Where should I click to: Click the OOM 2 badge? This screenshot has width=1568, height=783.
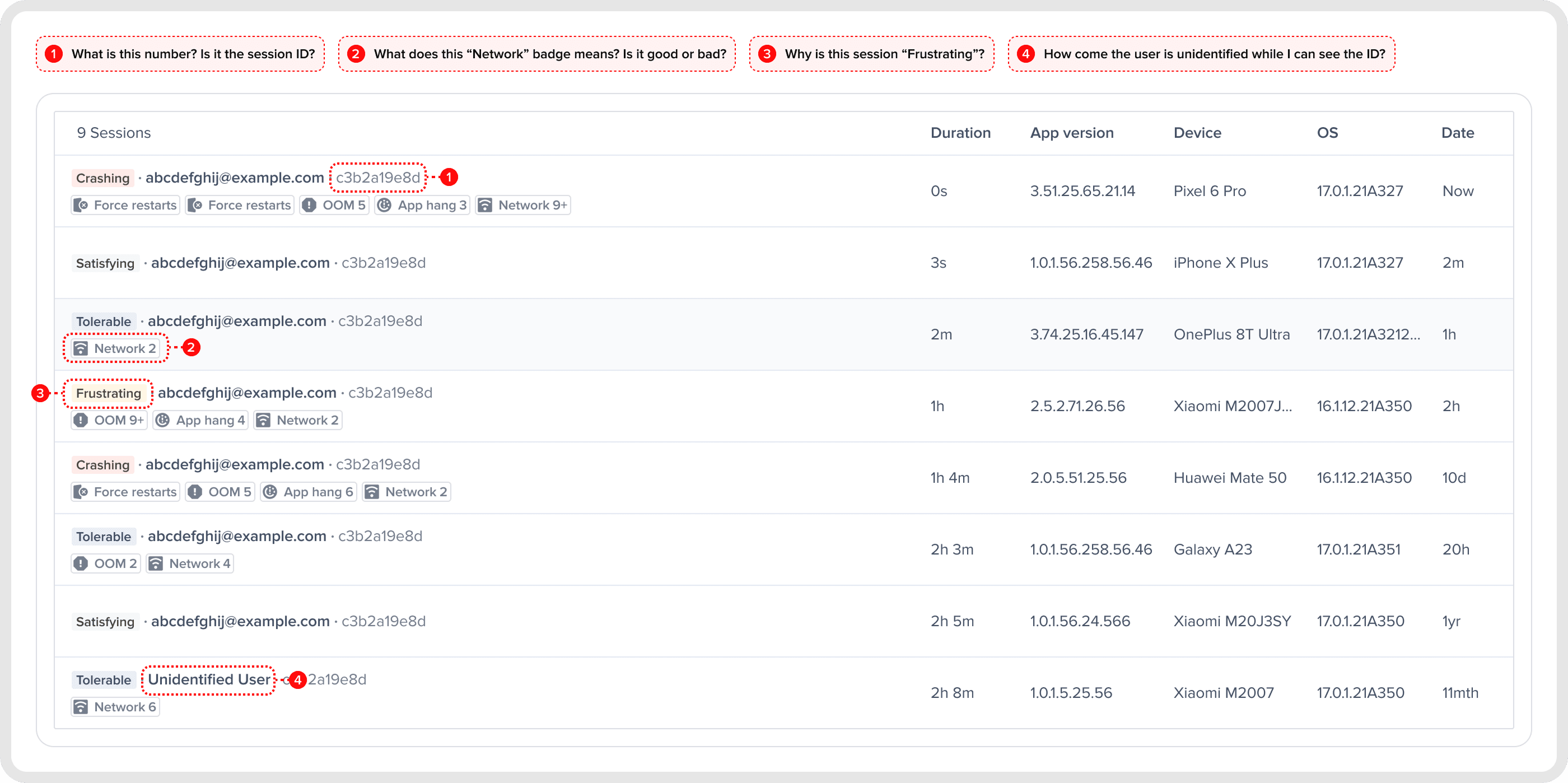pyautogui.click(x=106, y=564)
